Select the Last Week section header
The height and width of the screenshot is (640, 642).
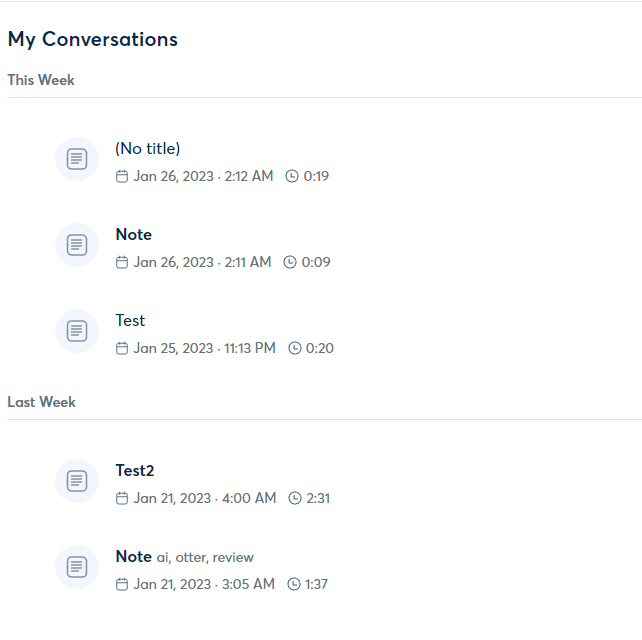click(41, 402)
